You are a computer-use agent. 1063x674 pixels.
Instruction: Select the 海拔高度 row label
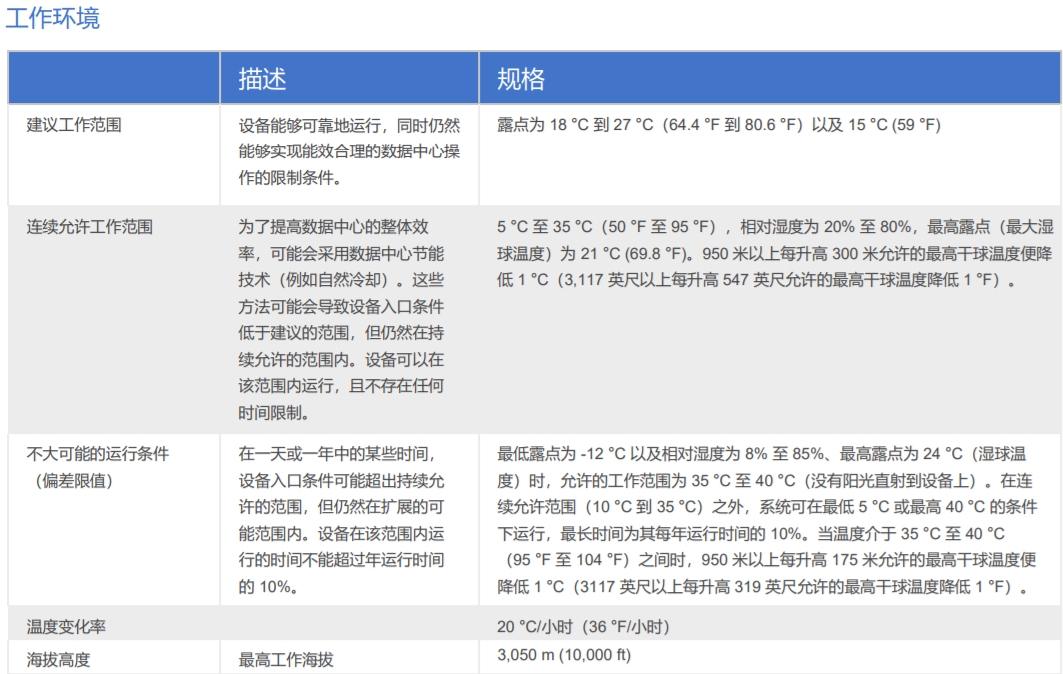(59, 659)
